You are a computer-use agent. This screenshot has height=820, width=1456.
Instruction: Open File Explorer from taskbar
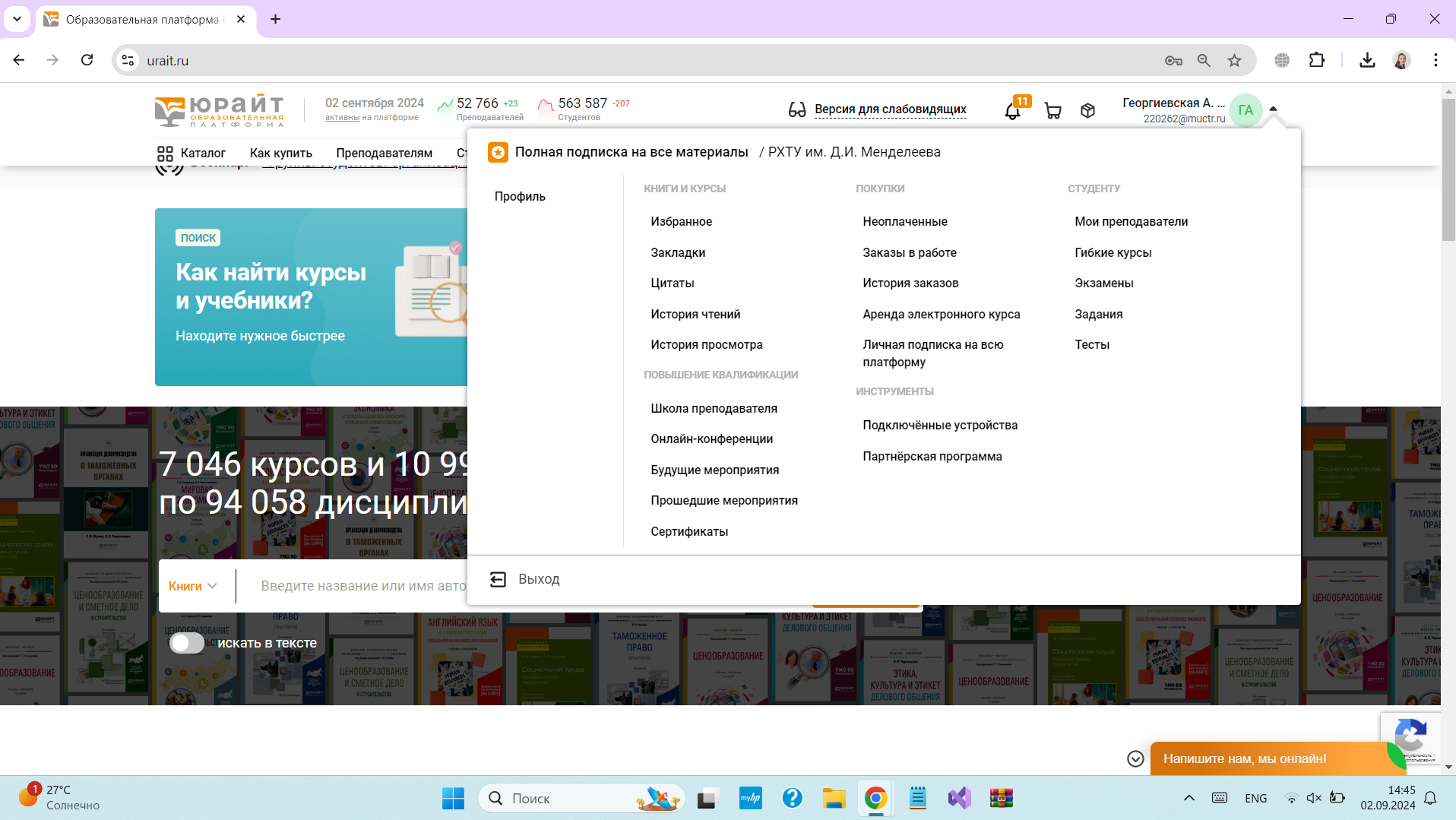pos(834,798)
